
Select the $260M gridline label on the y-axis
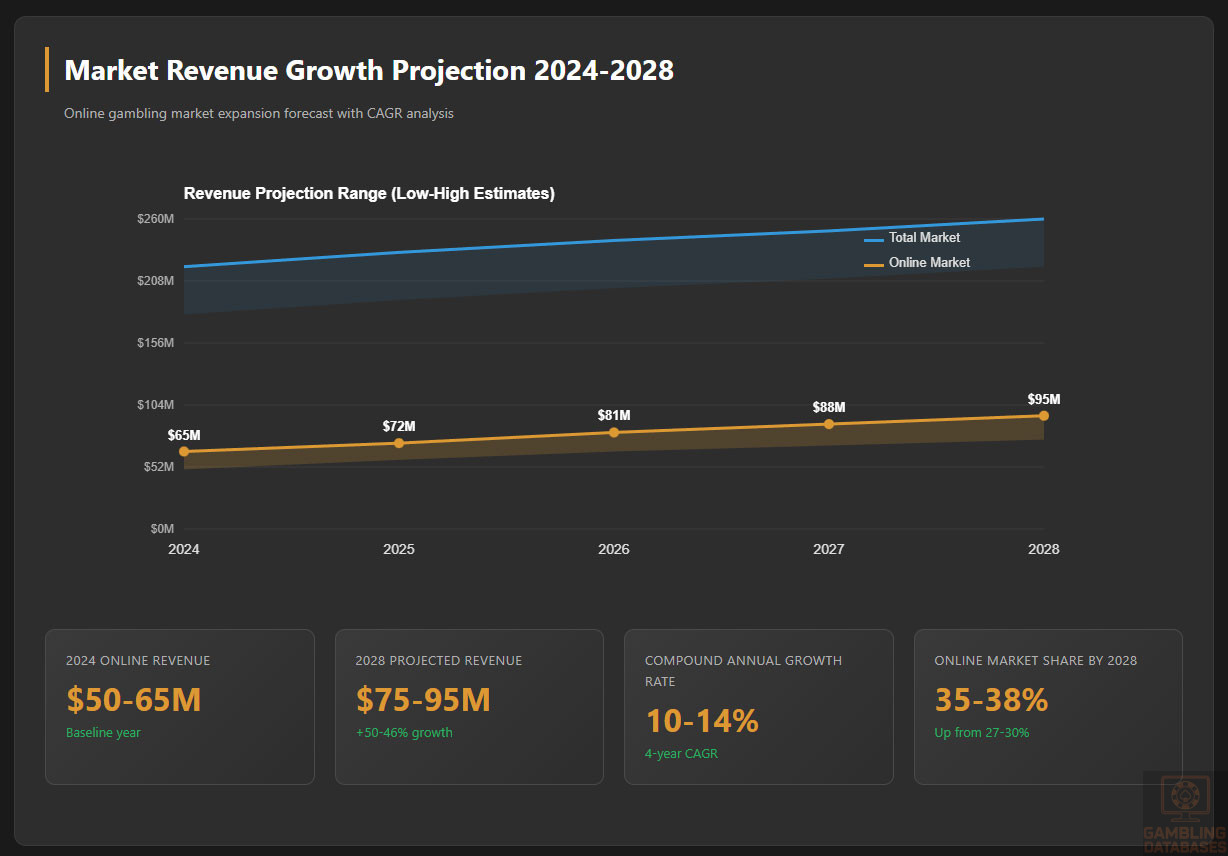coord(158,218)
